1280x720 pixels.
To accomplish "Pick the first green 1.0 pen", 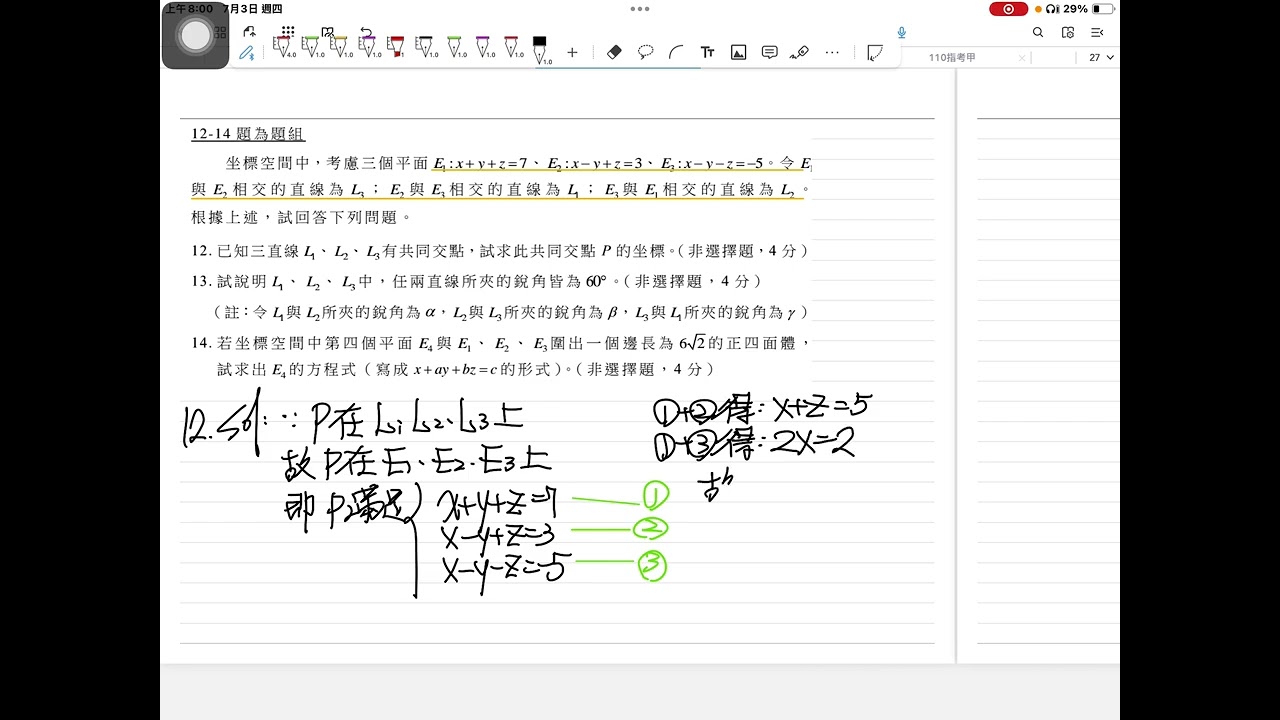I will [x=311, y=48].
